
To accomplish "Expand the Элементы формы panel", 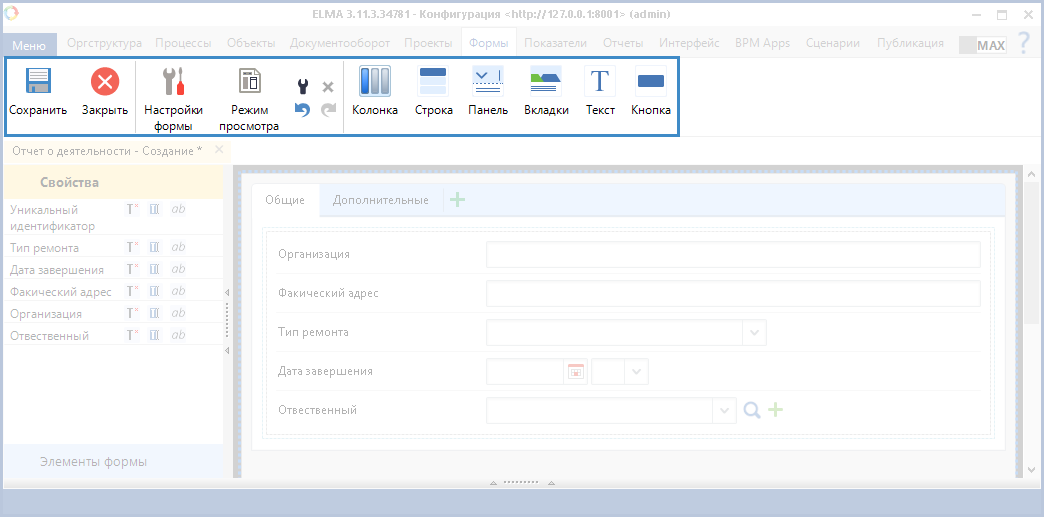I will click(x=93, y=461).
